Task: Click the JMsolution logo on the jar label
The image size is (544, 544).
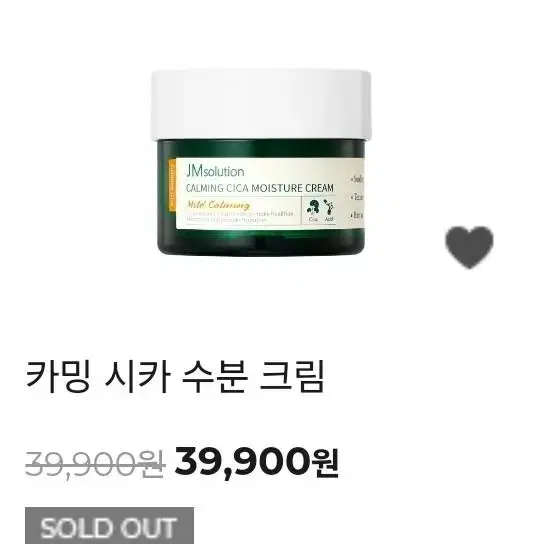Action: (x=215, y=171)
